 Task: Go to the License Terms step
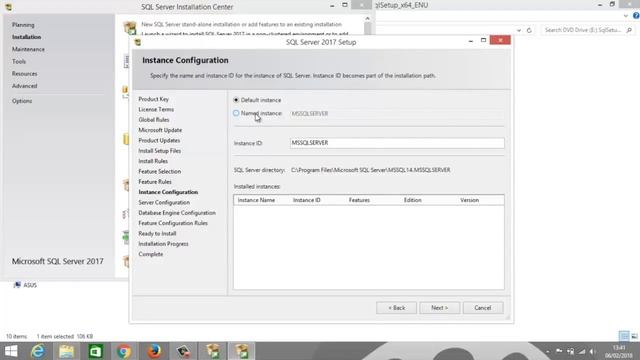click(156, 109)
